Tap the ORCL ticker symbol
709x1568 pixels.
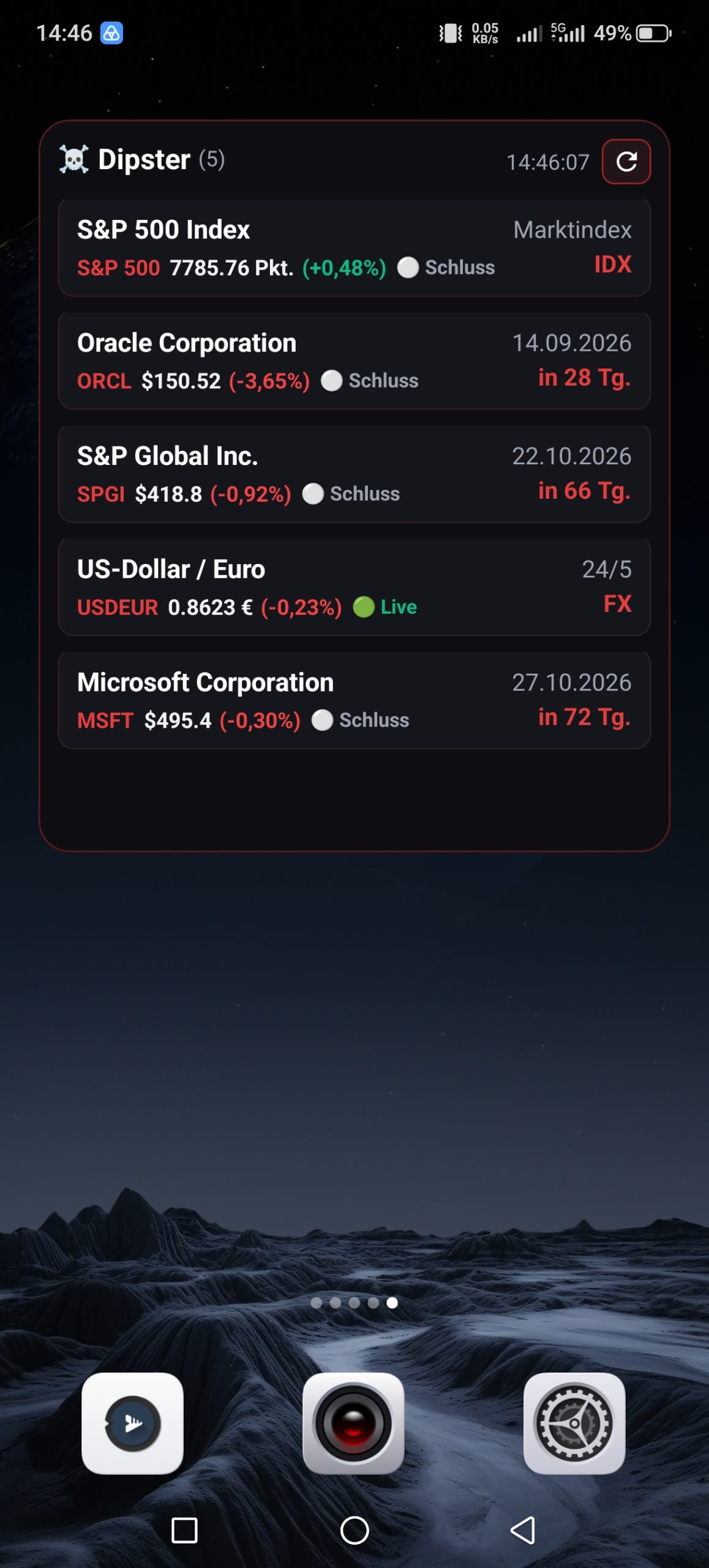[x=104, y=381]
